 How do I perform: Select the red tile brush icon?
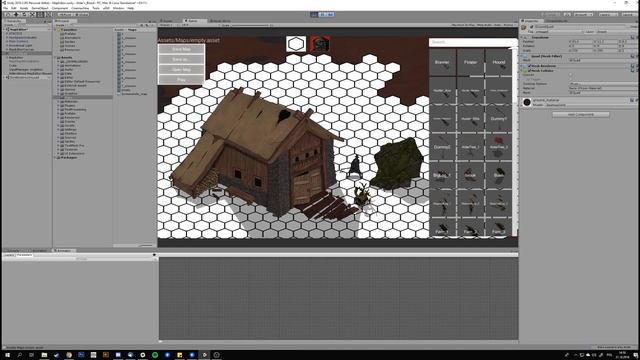(320, 44)
